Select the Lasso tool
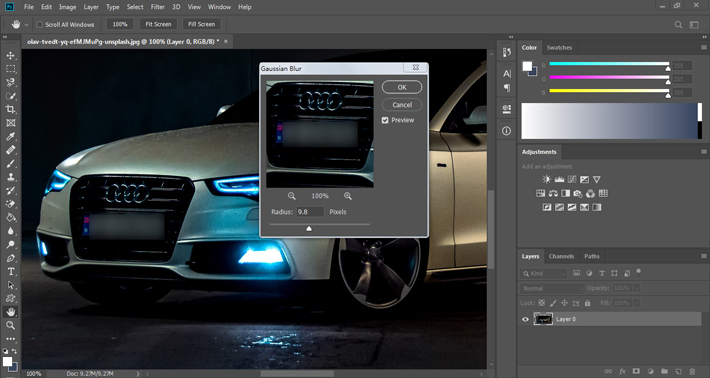 click(x=10, y=82)
